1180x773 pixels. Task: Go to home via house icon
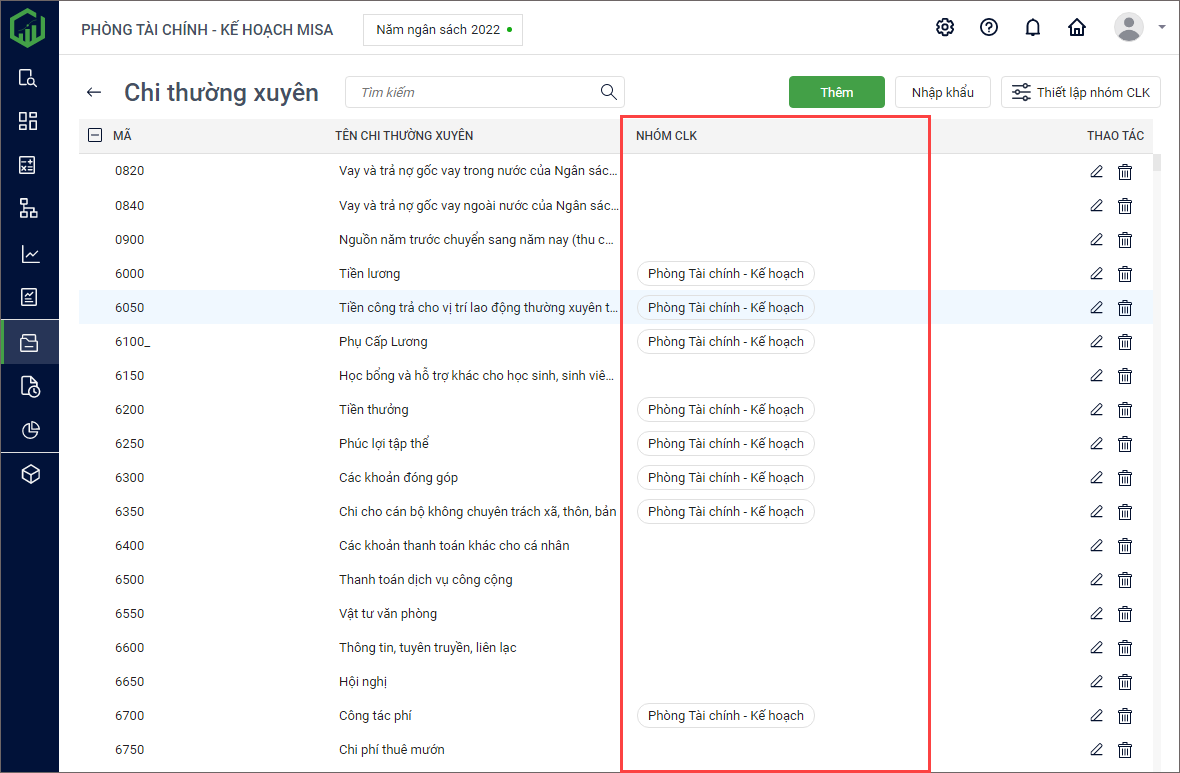click(1077, 28)
